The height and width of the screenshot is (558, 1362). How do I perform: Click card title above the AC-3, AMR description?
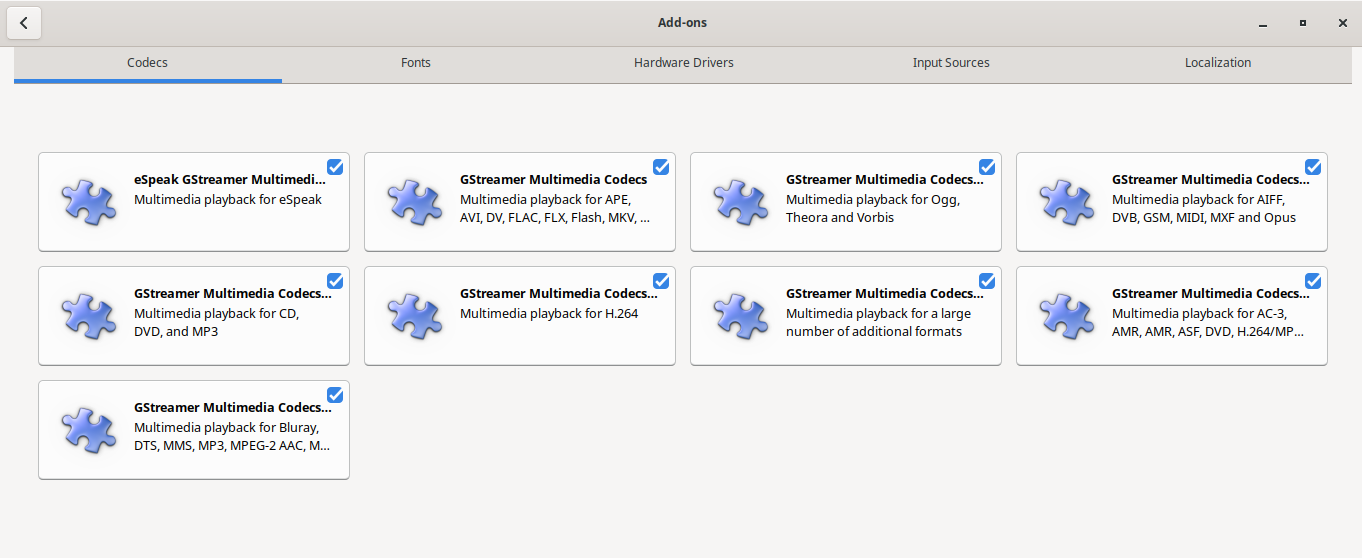tap(1210, 294)
